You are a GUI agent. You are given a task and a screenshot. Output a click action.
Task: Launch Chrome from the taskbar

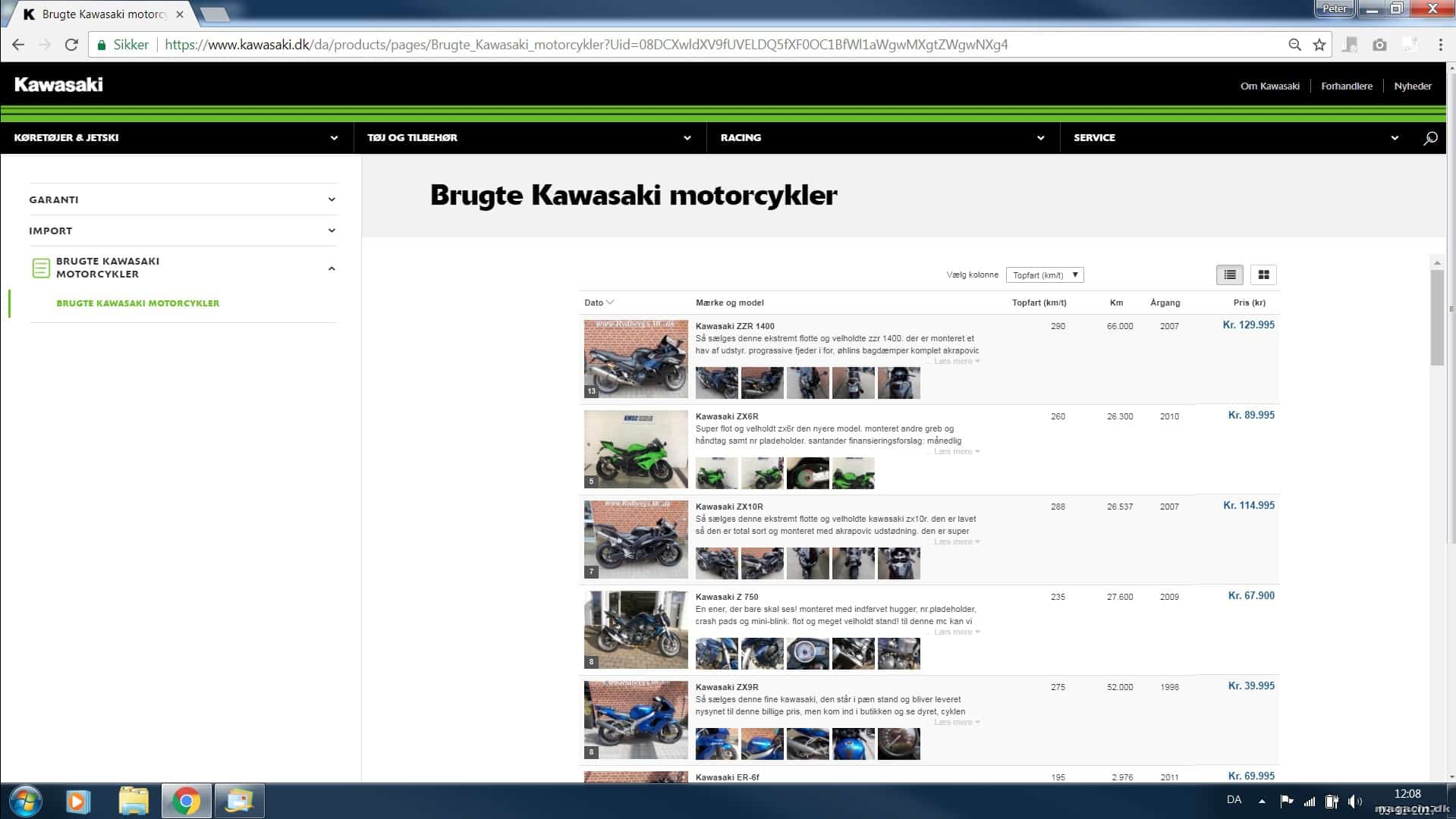click(186, 801)
